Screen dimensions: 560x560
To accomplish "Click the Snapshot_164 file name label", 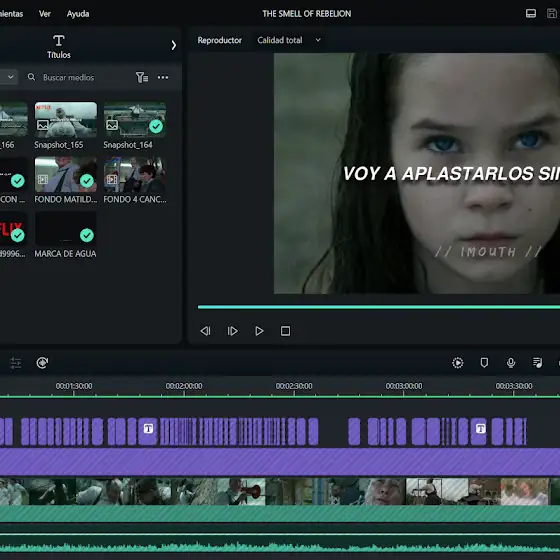I will coord(128,145).
